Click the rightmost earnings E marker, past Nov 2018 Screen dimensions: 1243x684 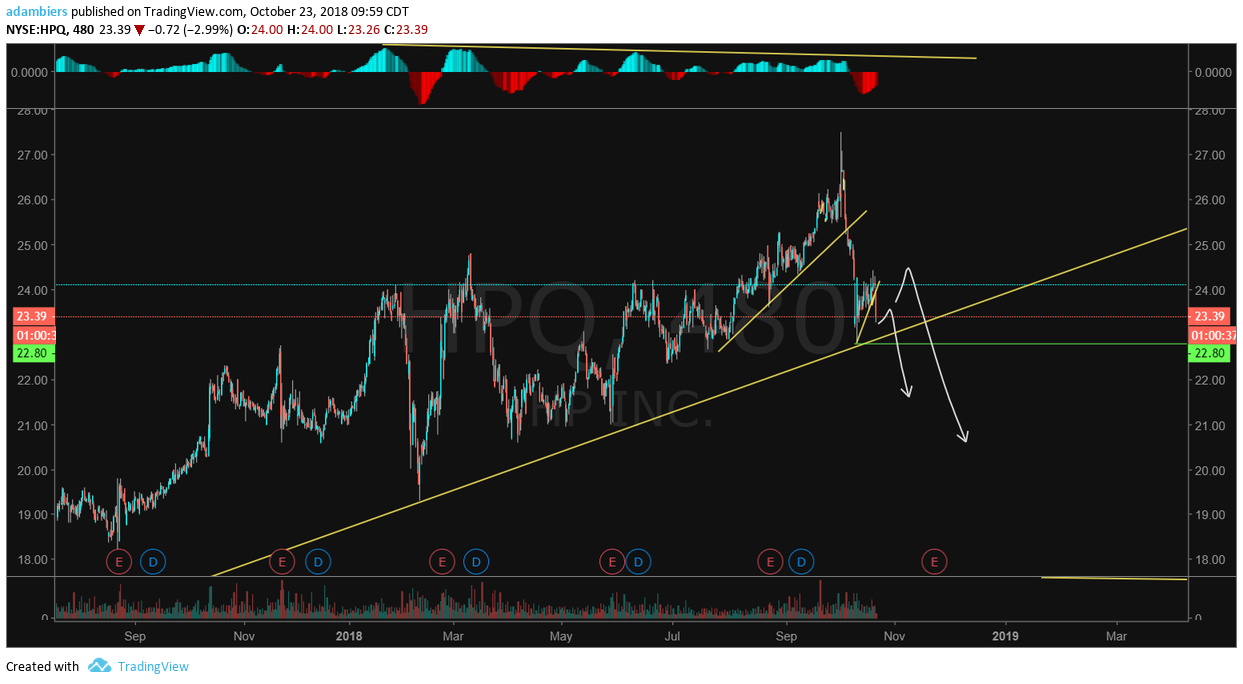pos(934,562)
